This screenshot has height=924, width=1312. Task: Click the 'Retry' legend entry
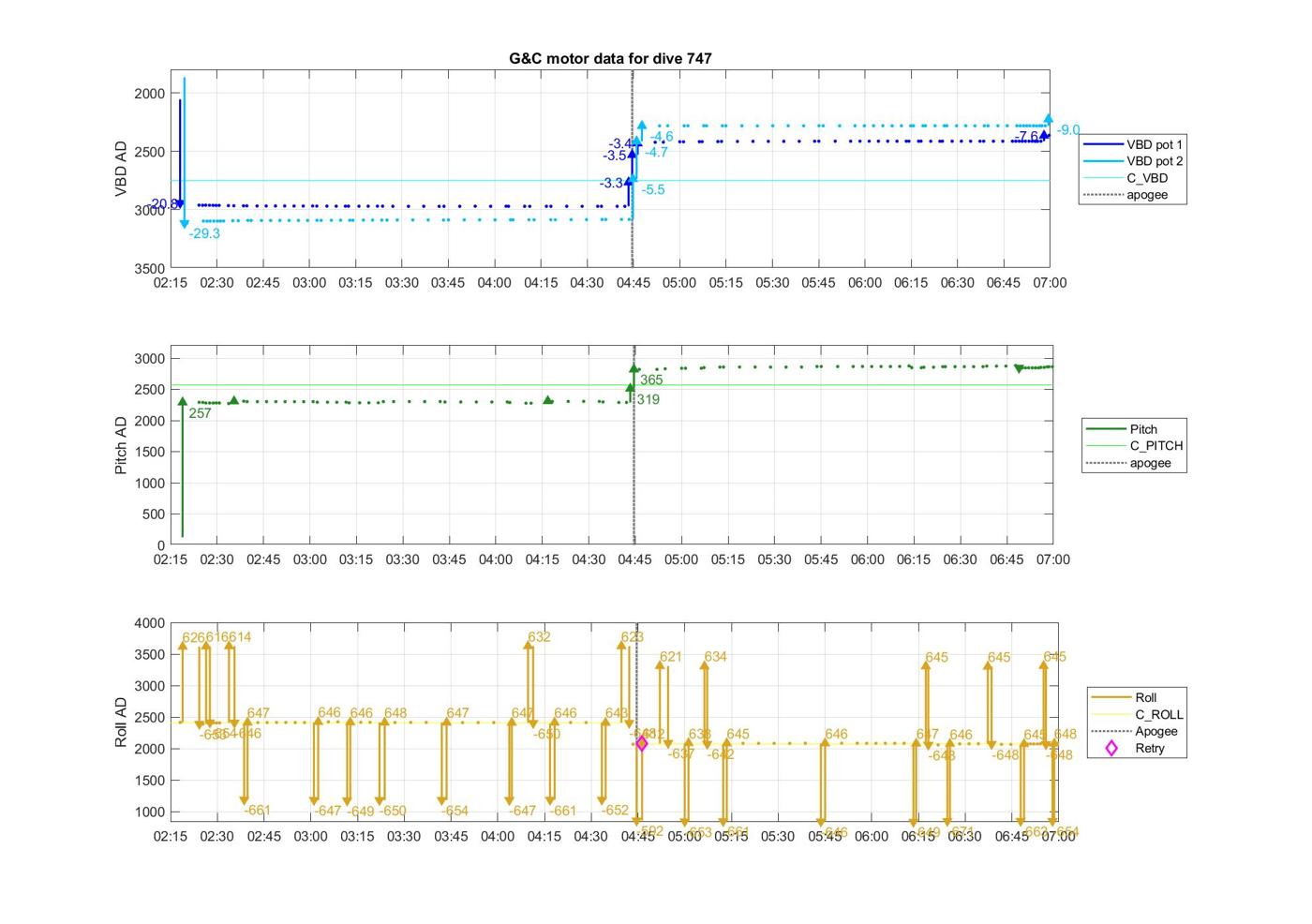click(1135, 748)
